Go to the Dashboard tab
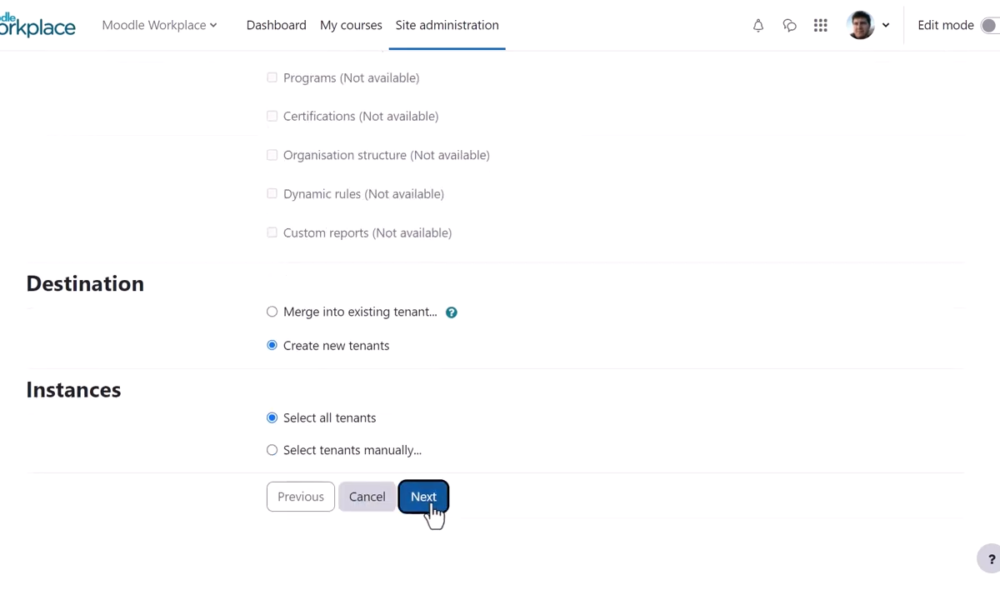Screen dimensions: 1000x600 (x=276, y=25)
